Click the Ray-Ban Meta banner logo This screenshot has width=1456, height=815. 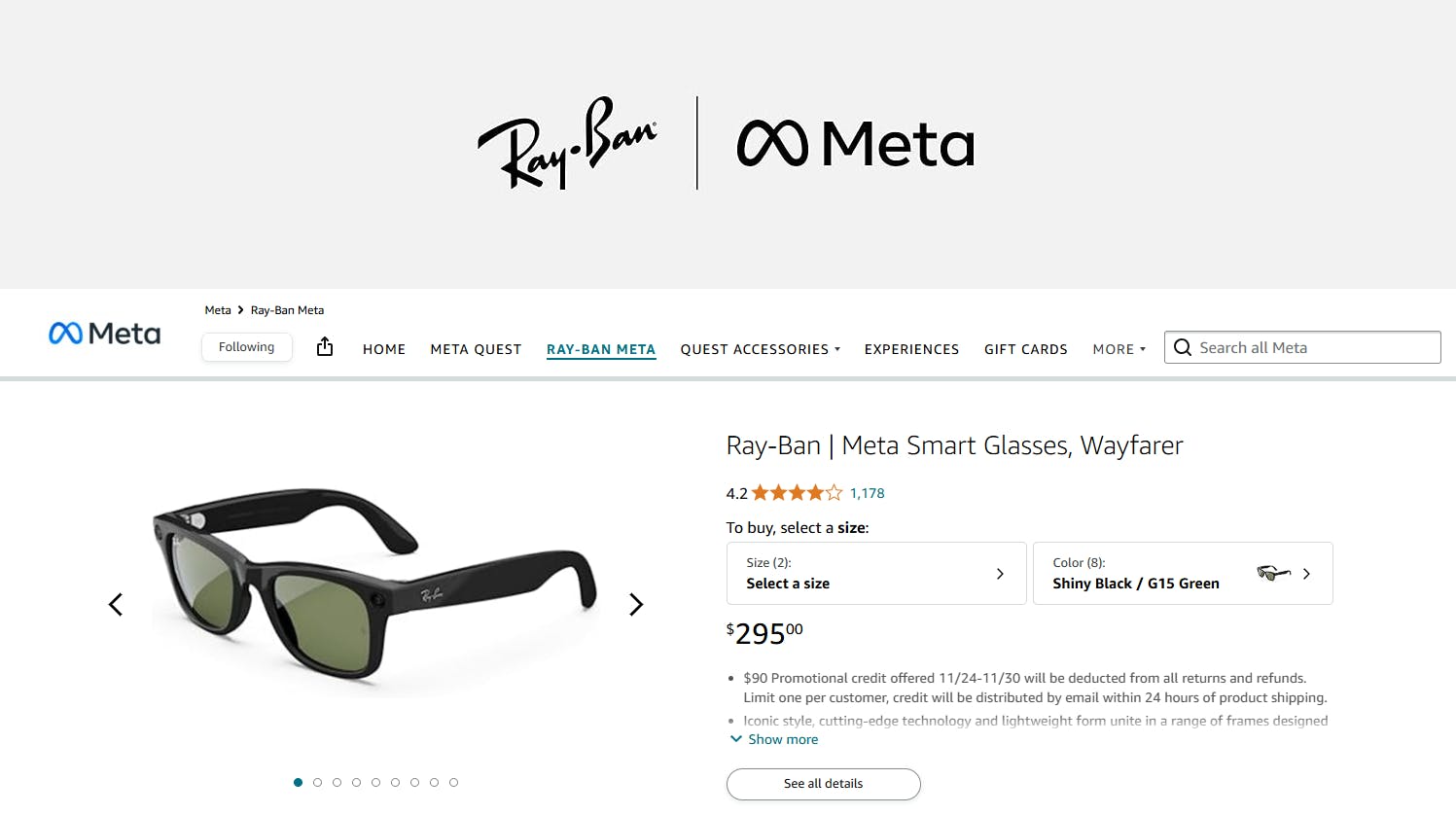point(726,143)
